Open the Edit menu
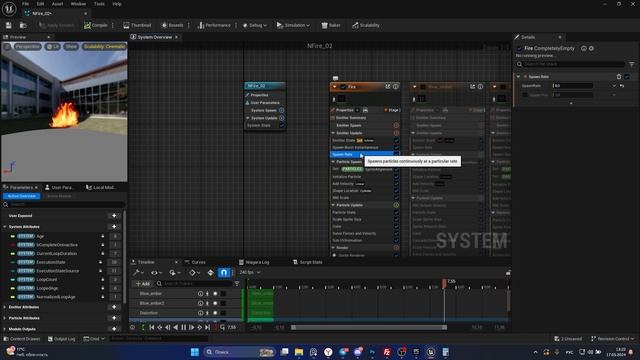Image resolution: width=640 pixels, height=360 pixels. point(40,4)
